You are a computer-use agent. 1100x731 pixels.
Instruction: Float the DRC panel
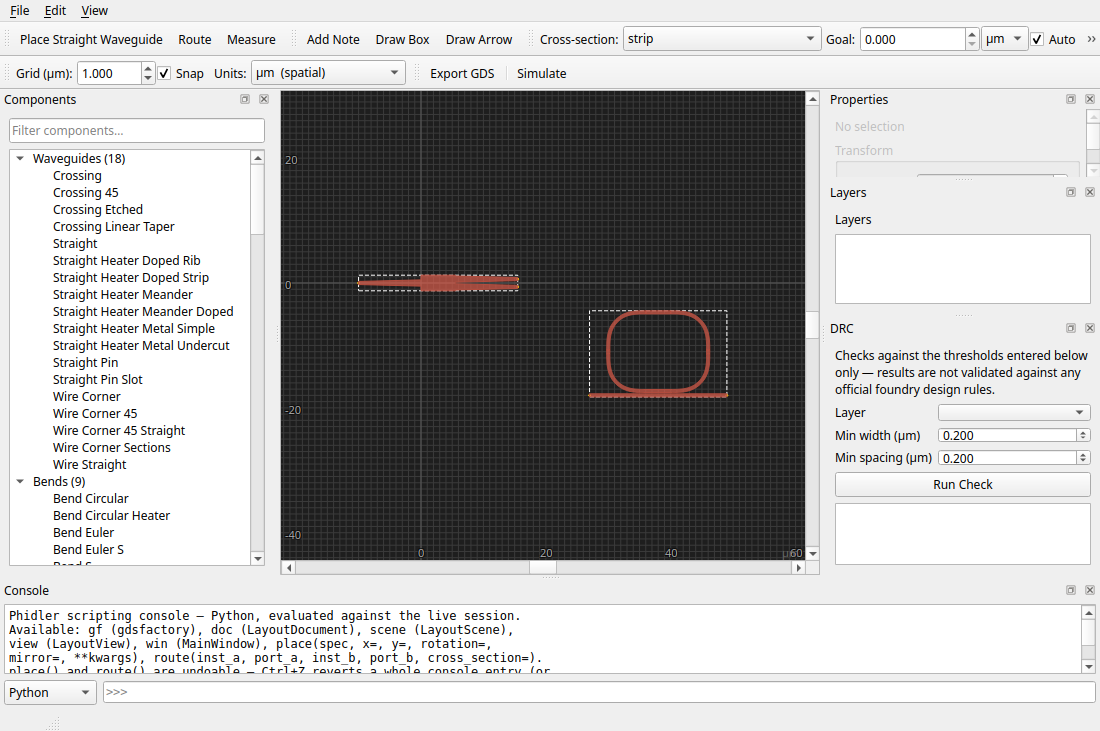point(1071,328)
